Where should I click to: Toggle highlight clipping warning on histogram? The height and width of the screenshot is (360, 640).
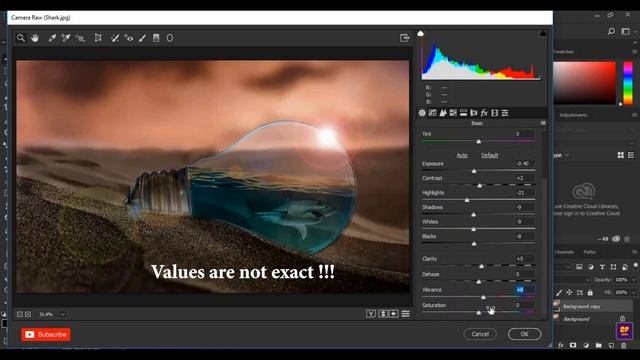coord(542,33)
